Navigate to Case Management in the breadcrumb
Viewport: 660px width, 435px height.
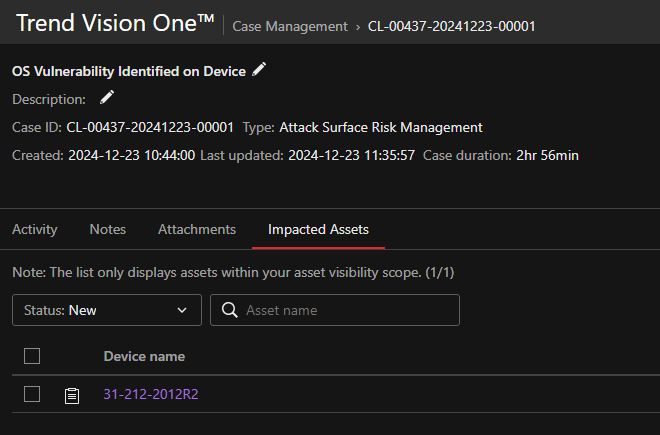pos(290,26)
